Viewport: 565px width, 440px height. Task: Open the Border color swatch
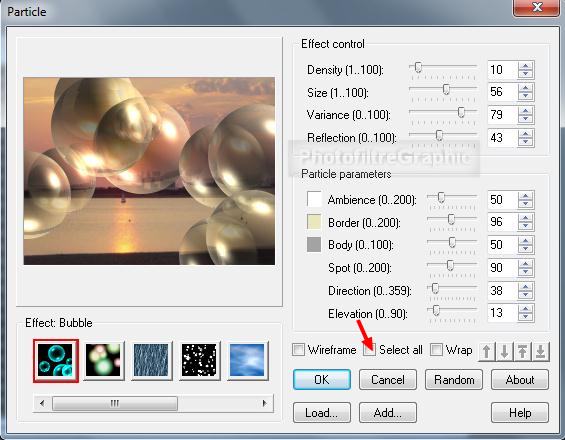(314, 222)
